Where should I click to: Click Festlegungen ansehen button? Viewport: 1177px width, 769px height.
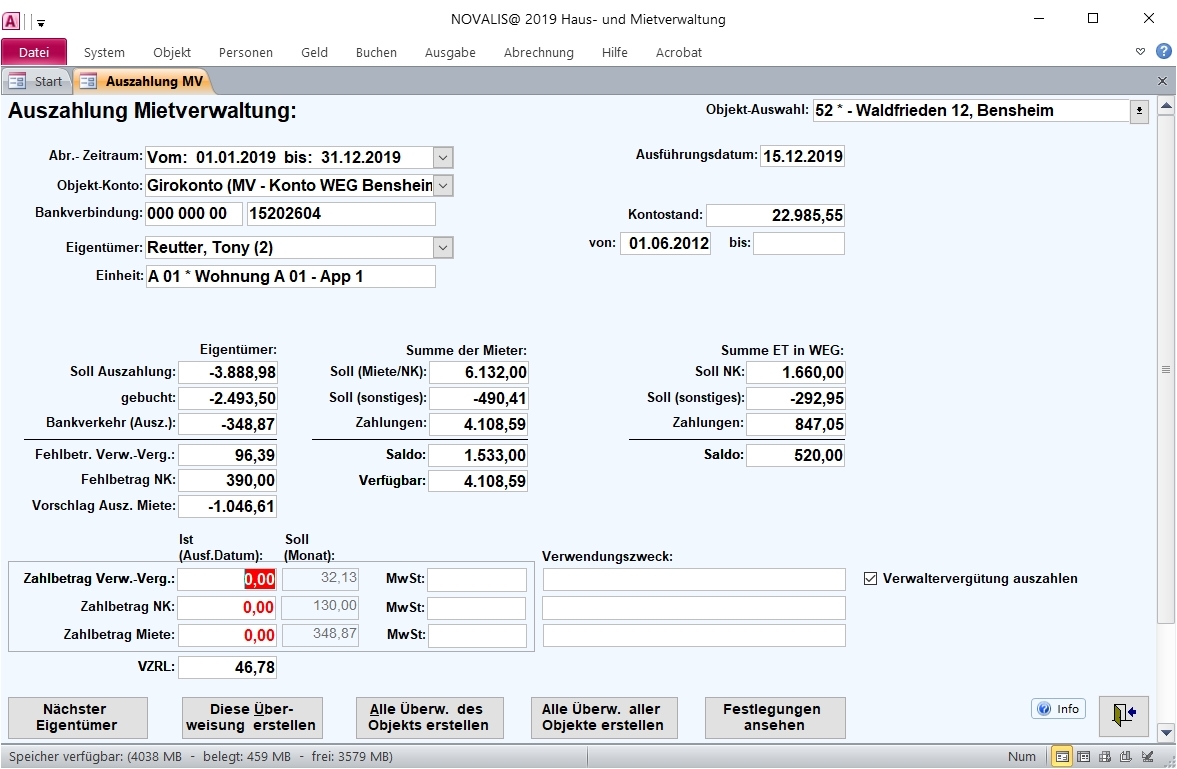[x=775, y=717]
